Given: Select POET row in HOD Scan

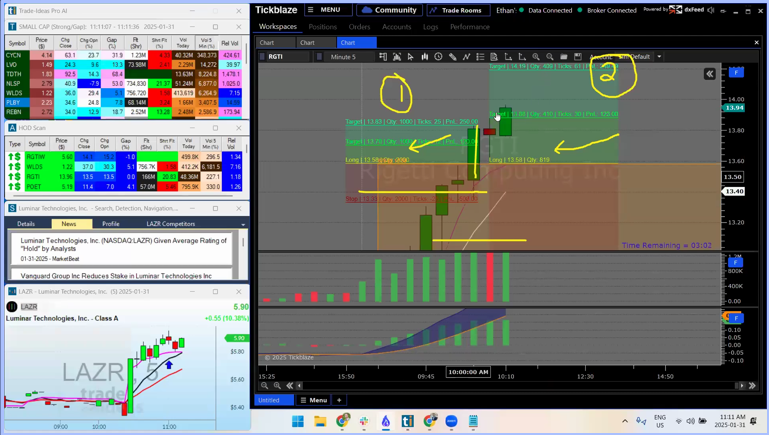Looking at the screenshot, I should (x=124, y=186).
